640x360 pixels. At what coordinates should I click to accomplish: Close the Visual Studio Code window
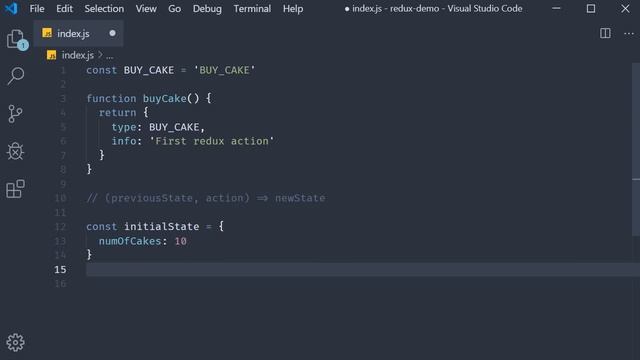coord(625,9)
